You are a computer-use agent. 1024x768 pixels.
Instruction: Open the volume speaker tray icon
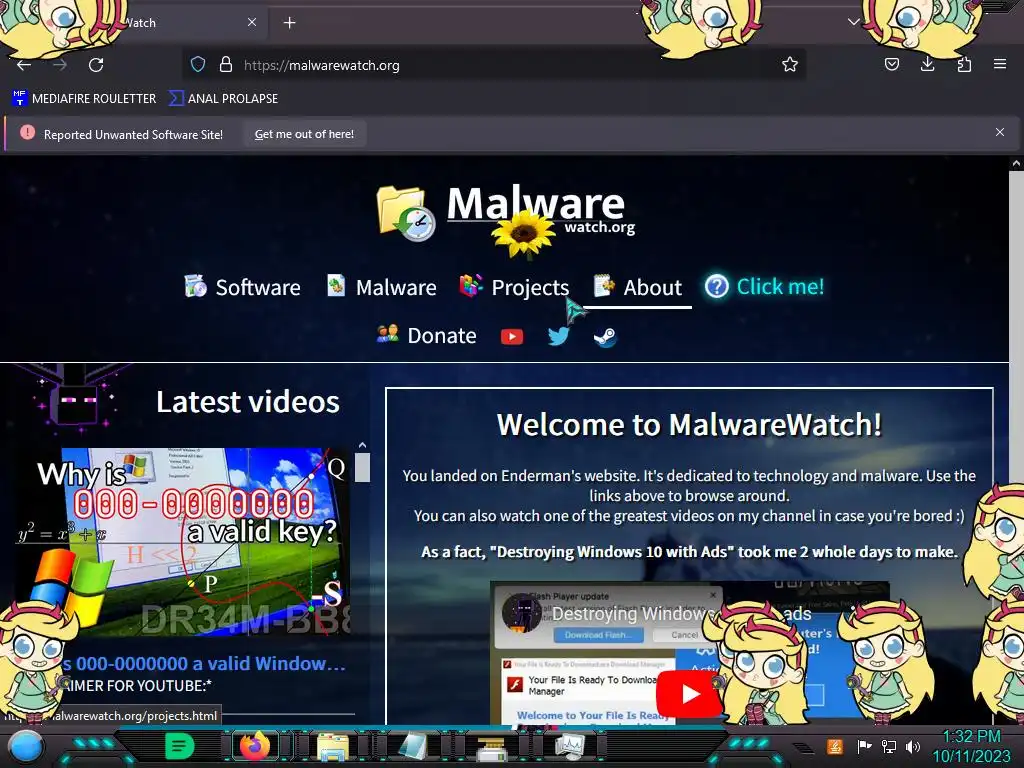[x=913, y=746]
